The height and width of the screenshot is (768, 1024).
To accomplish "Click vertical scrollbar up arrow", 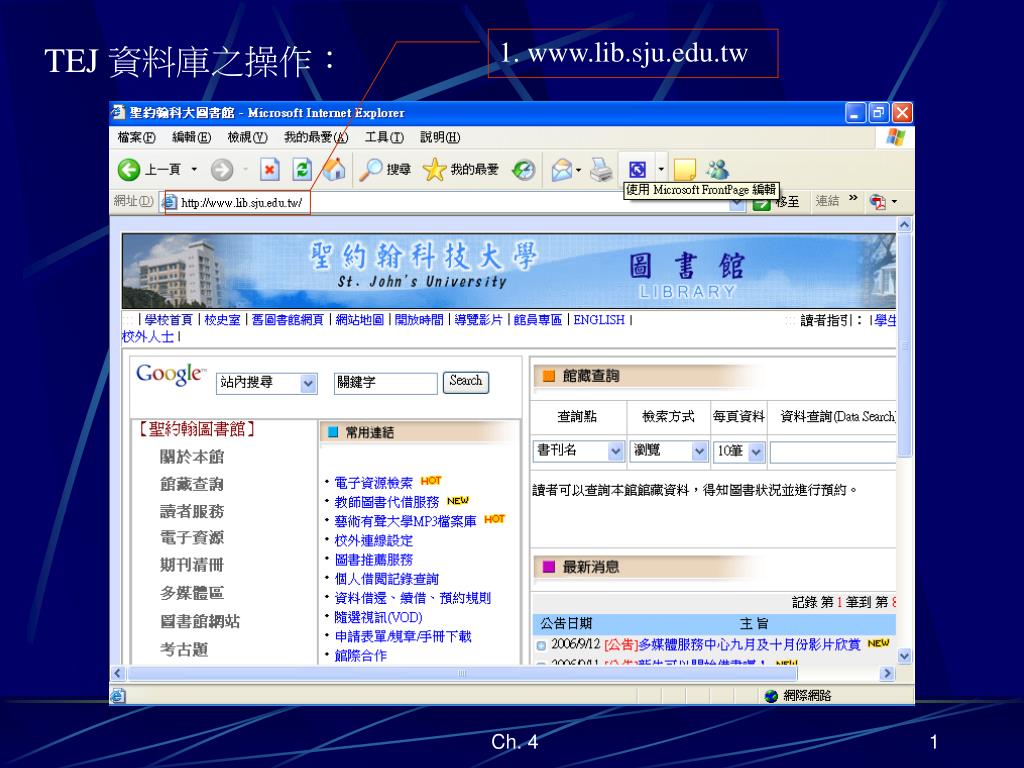I will [904, 225].
